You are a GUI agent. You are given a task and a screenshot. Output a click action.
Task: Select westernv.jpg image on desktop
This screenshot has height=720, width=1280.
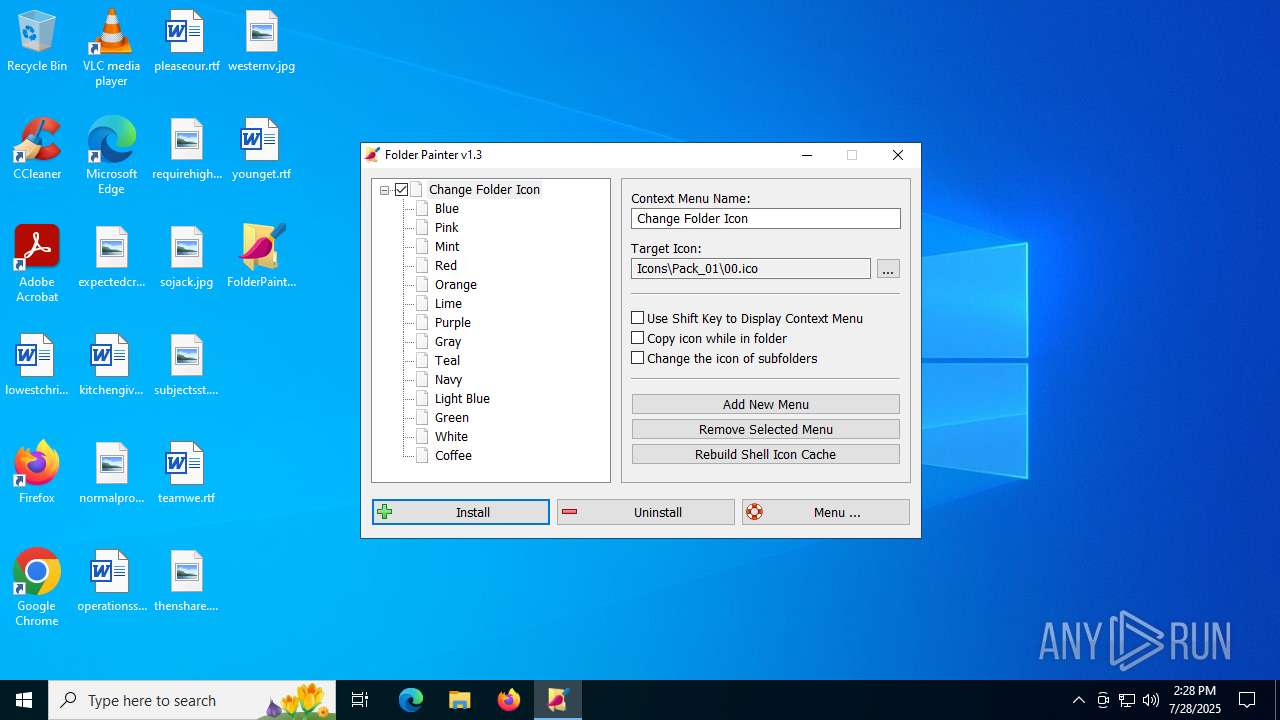(261, 42)
